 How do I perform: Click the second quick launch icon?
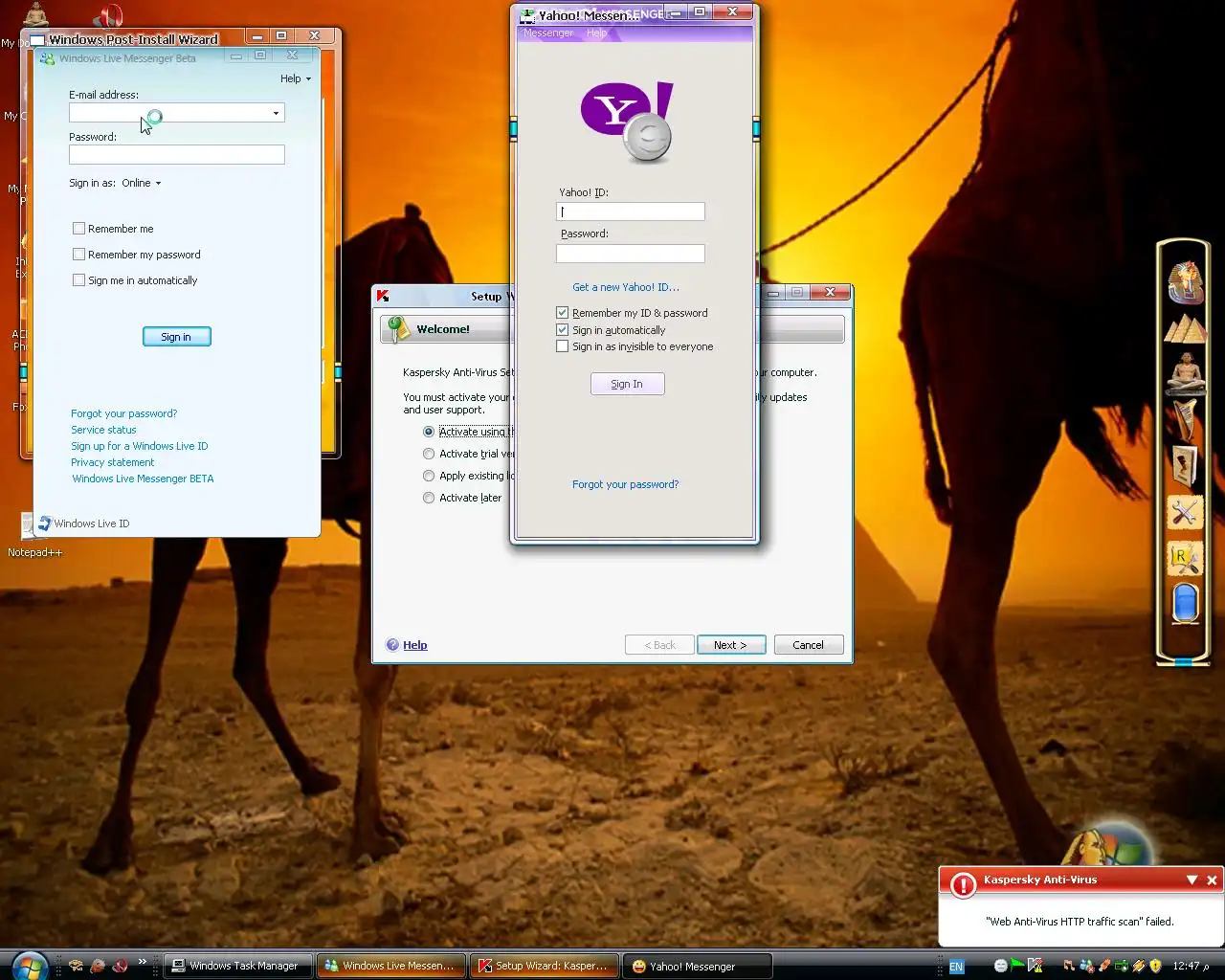coord(98,966)
